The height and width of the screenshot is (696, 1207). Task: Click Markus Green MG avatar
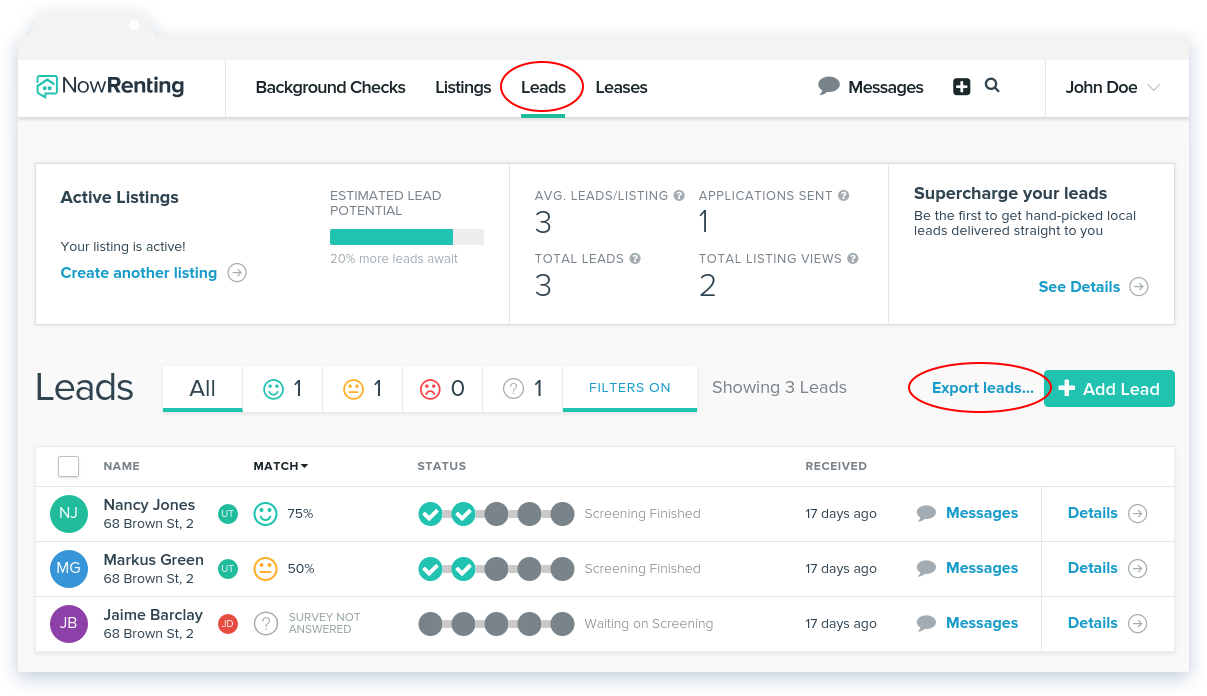[68, 569]
